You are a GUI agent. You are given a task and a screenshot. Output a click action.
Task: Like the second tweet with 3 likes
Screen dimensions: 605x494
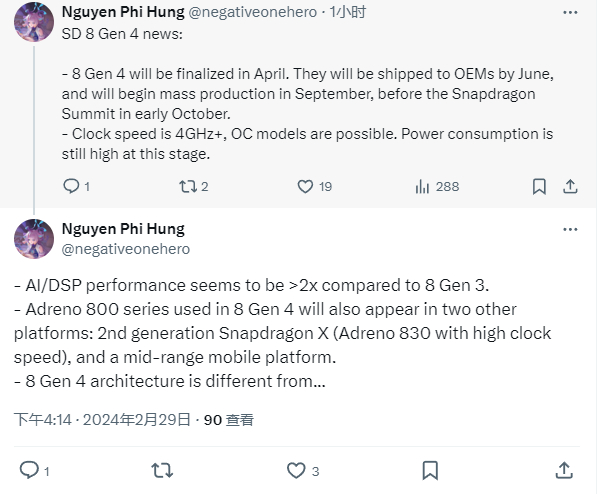296,470
